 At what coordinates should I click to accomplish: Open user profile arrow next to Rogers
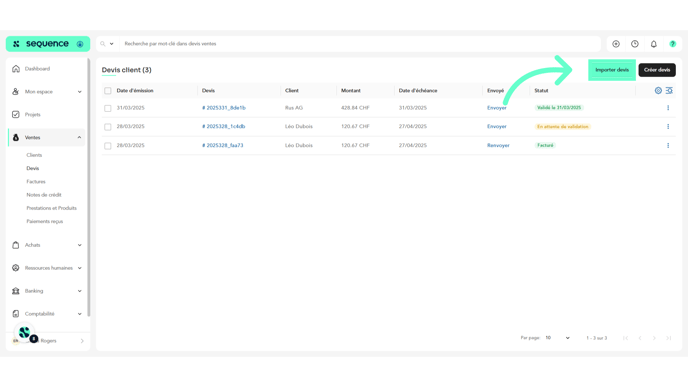82,341
